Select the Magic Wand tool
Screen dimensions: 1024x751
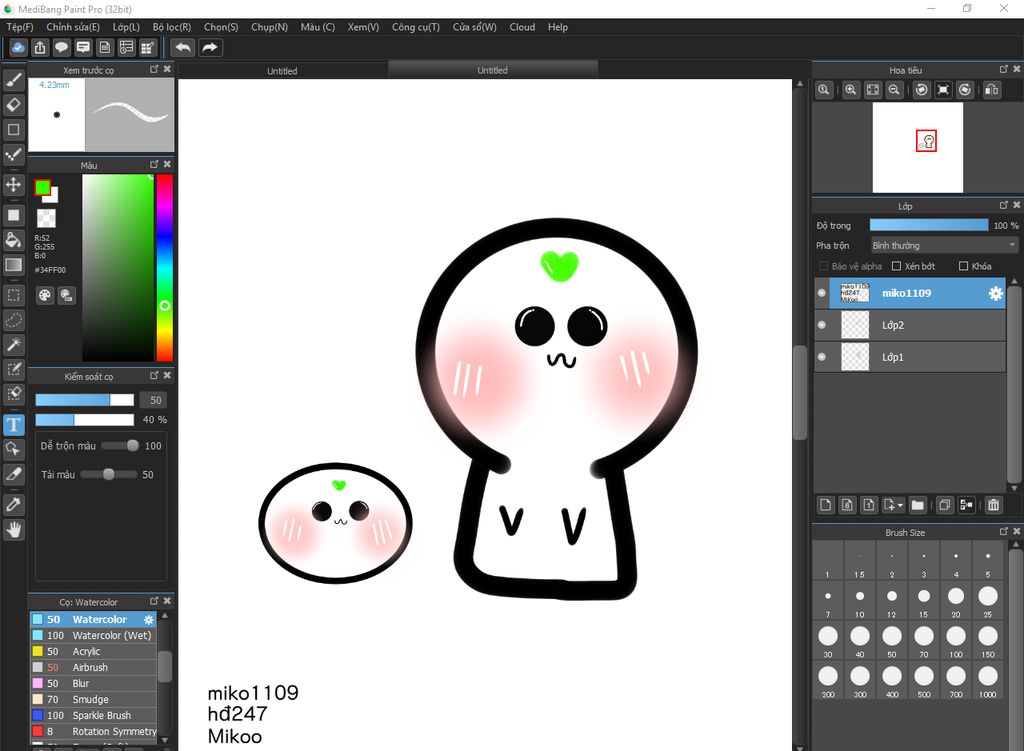(14, 344)
